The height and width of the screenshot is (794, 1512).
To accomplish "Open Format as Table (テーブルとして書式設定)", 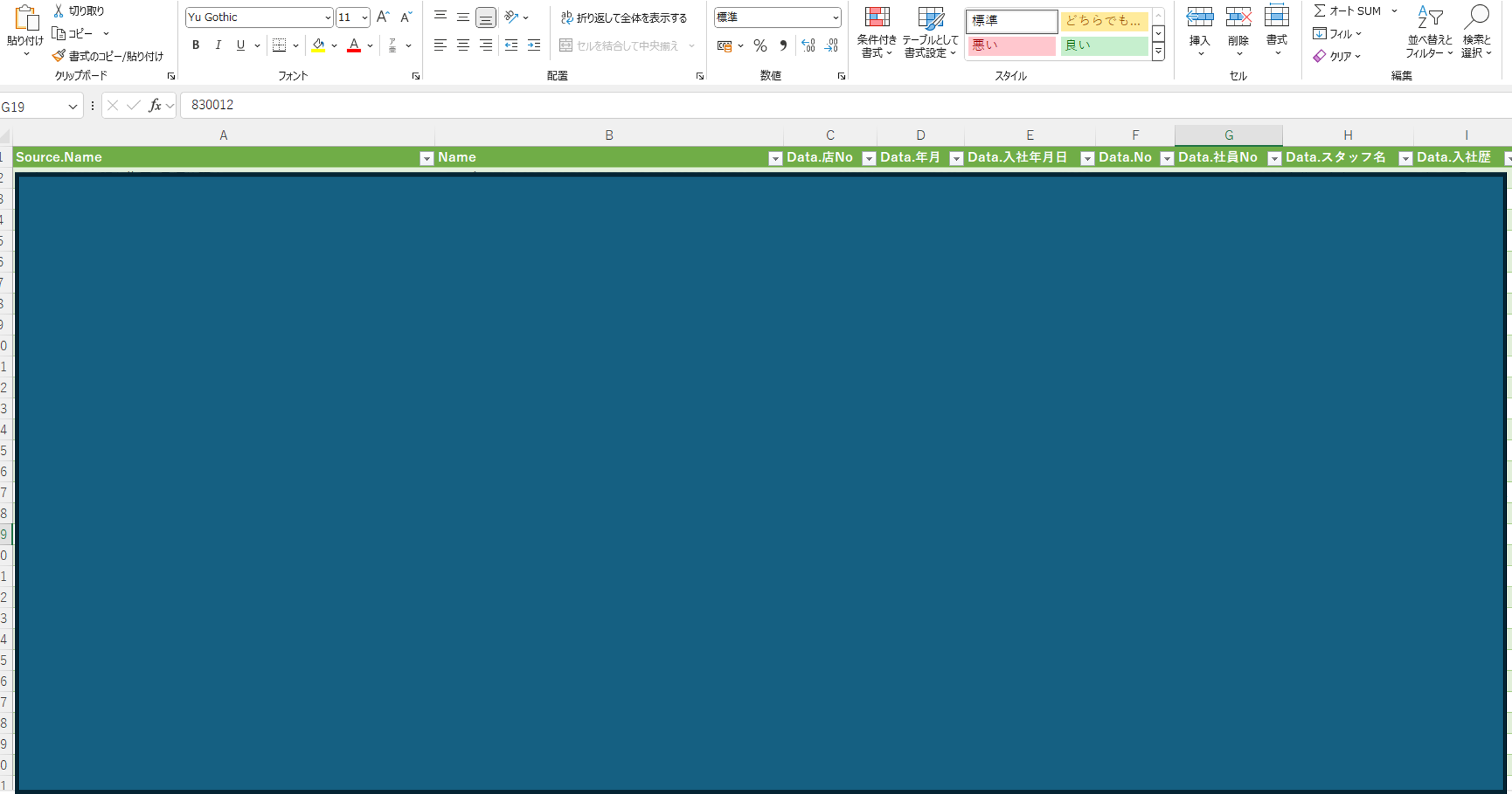I will click(930, 32).
